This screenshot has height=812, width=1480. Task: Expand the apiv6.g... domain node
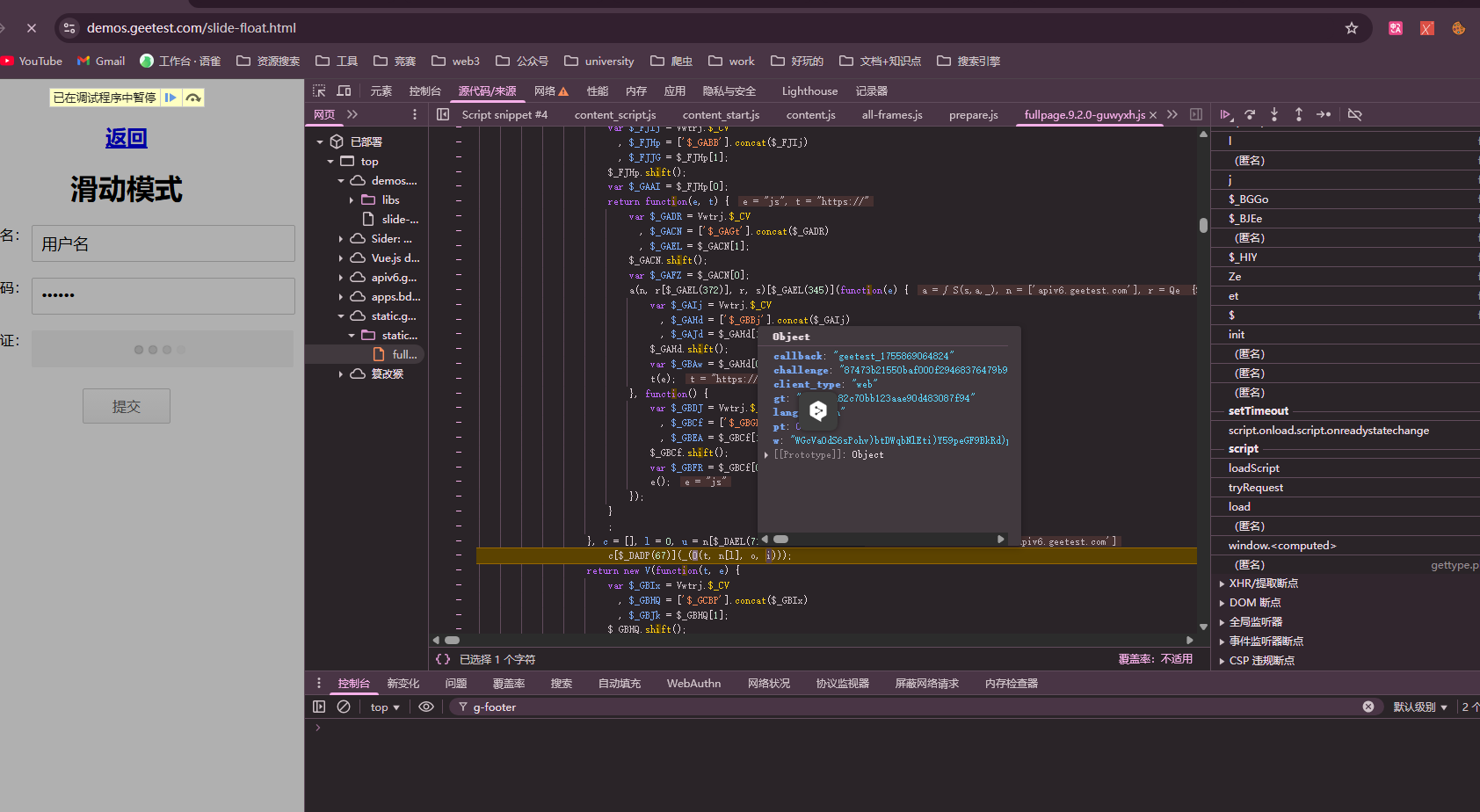[x=341, y=277]
